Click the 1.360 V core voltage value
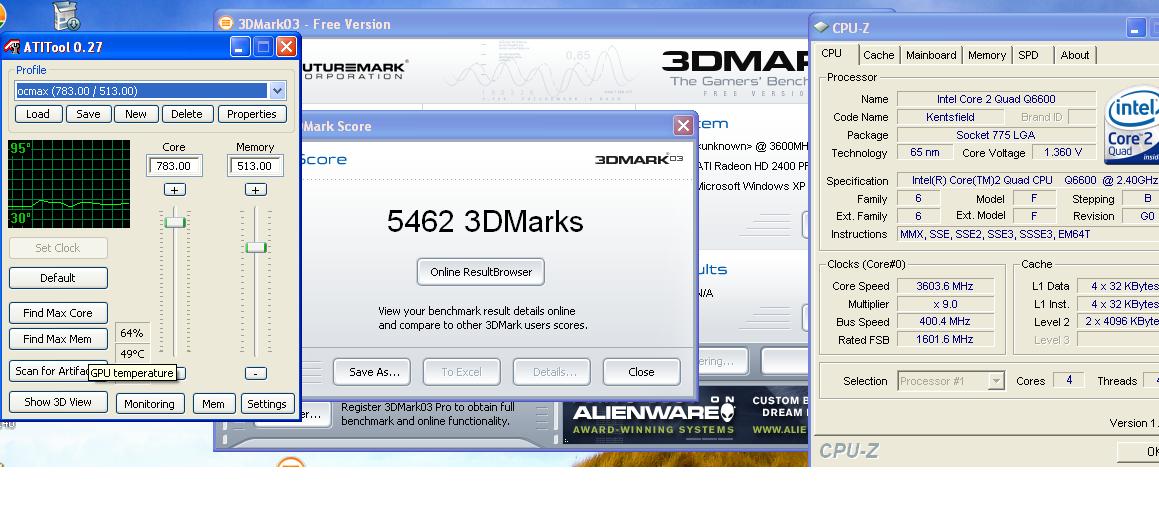 pos(1063,153)
